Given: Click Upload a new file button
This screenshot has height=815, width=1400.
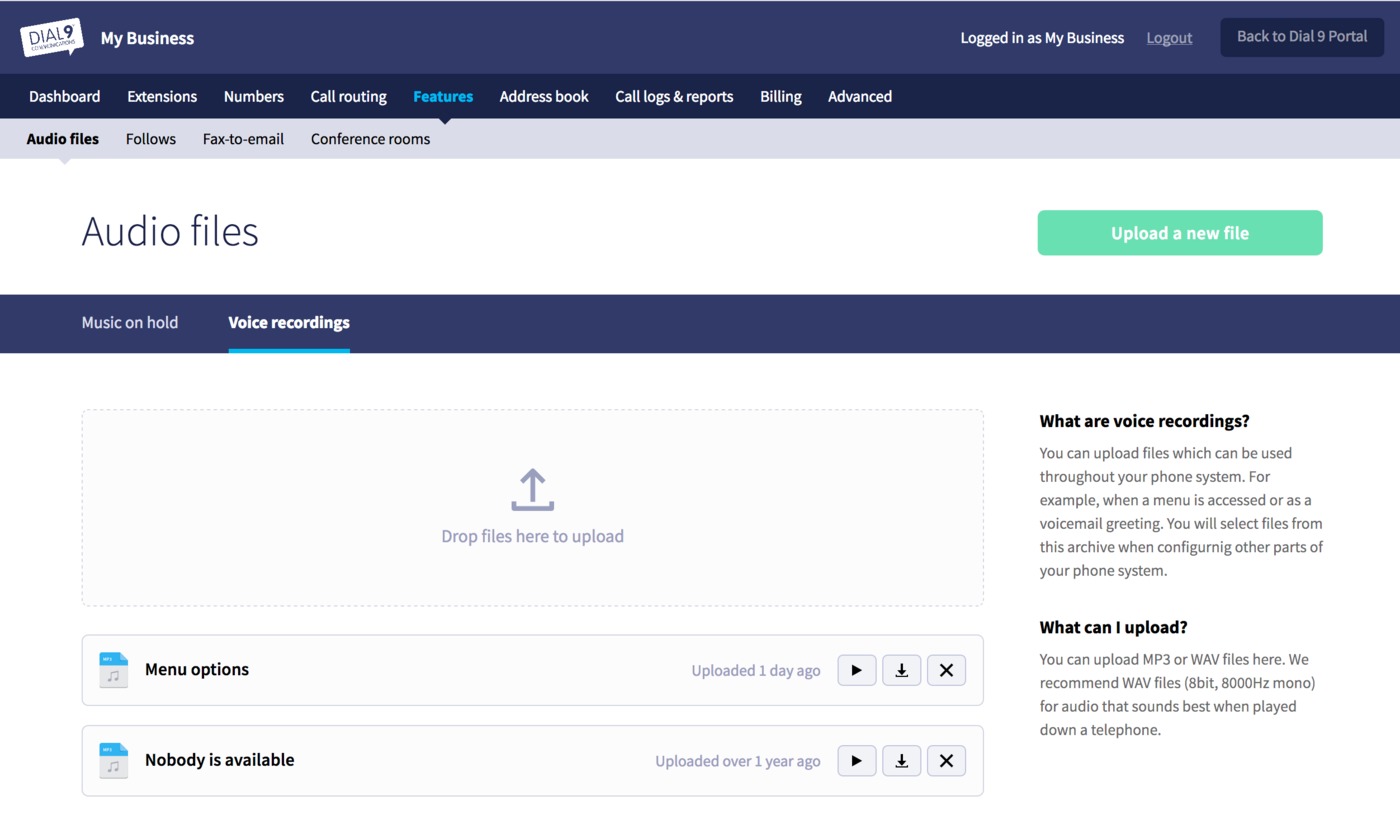Looking at the screenshot, I should tap(1180, 233).
